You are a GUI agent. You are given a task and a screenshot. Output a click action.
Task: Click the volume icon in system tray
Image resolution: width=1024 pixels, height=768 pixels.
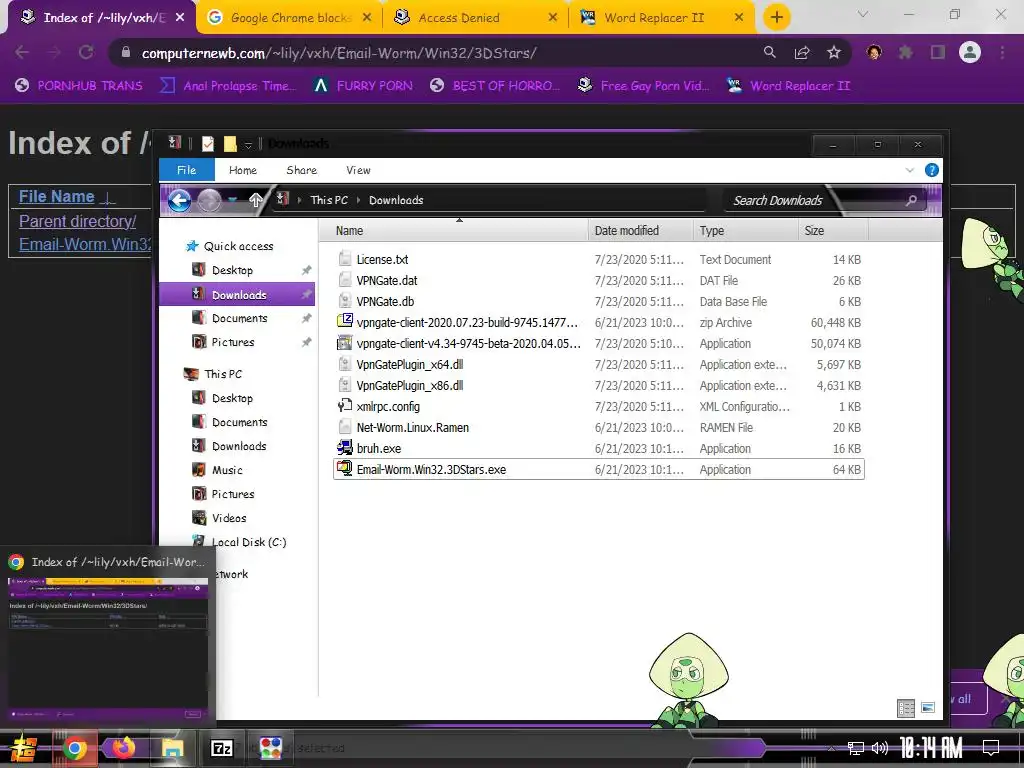click(880, 748)
